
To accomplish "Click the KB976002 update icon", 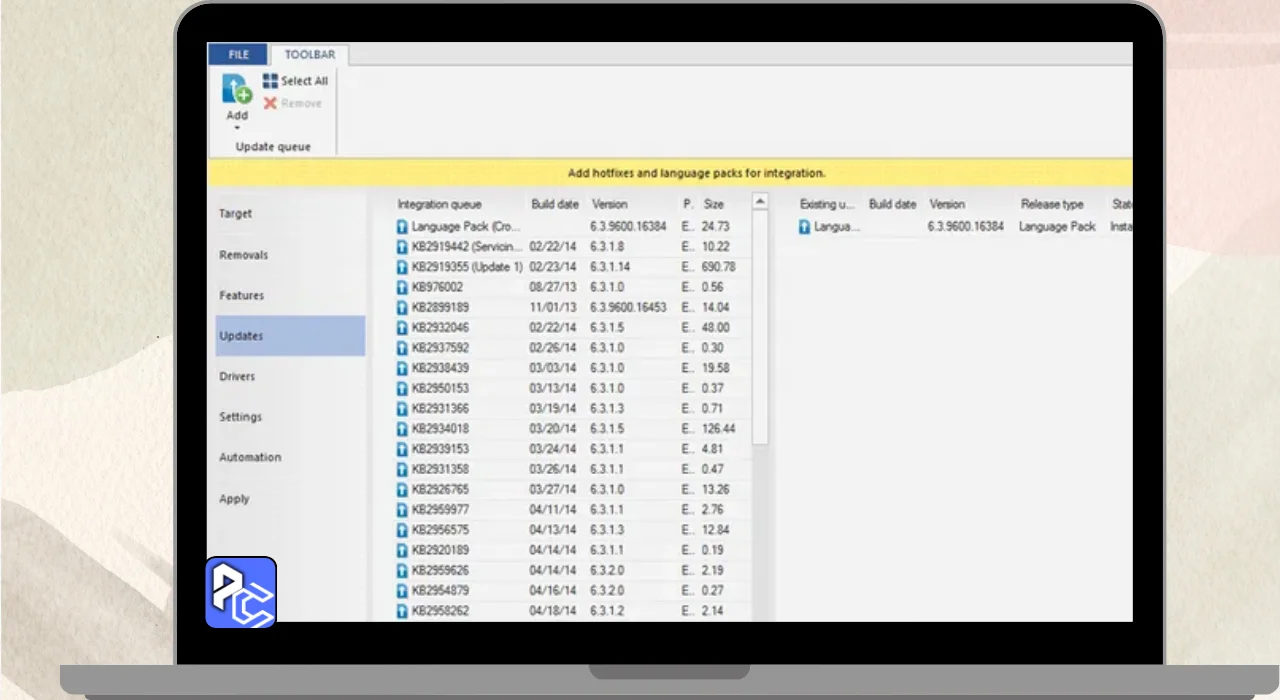I will (402, 287).
